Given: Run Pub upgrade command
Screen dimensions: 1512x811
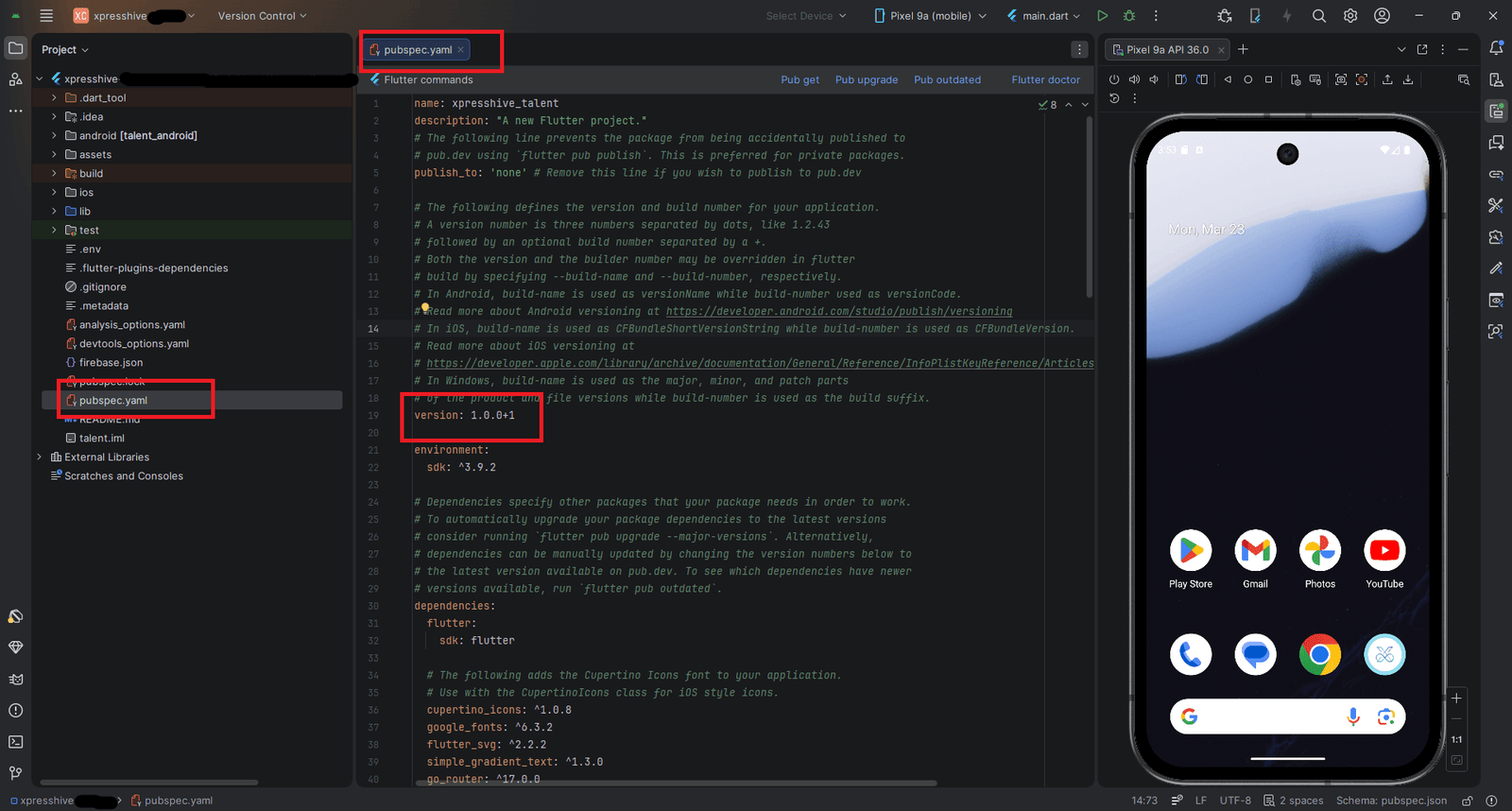Looking at the screenshot, I should (x=867, y=79).
